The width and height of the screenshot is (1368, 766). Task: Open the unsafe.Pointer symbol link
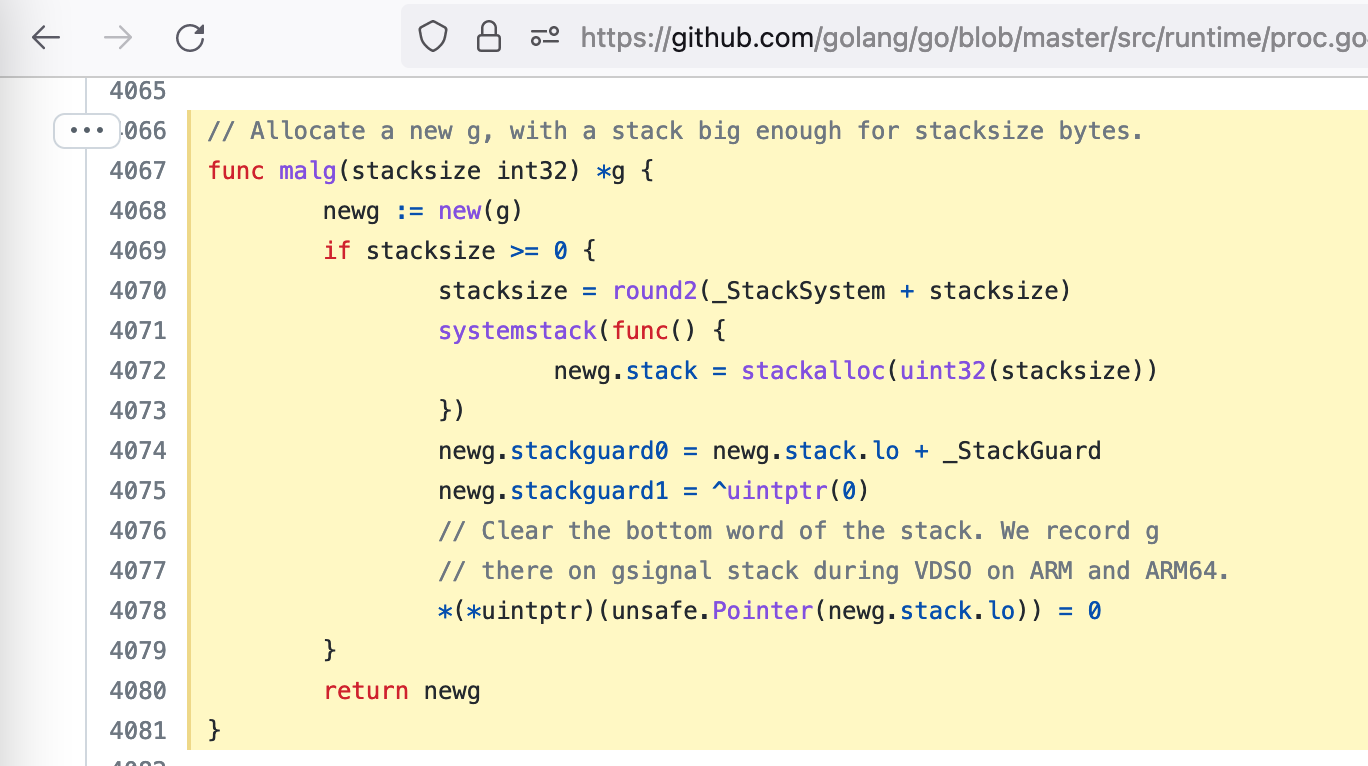click(x=763, y=610)
